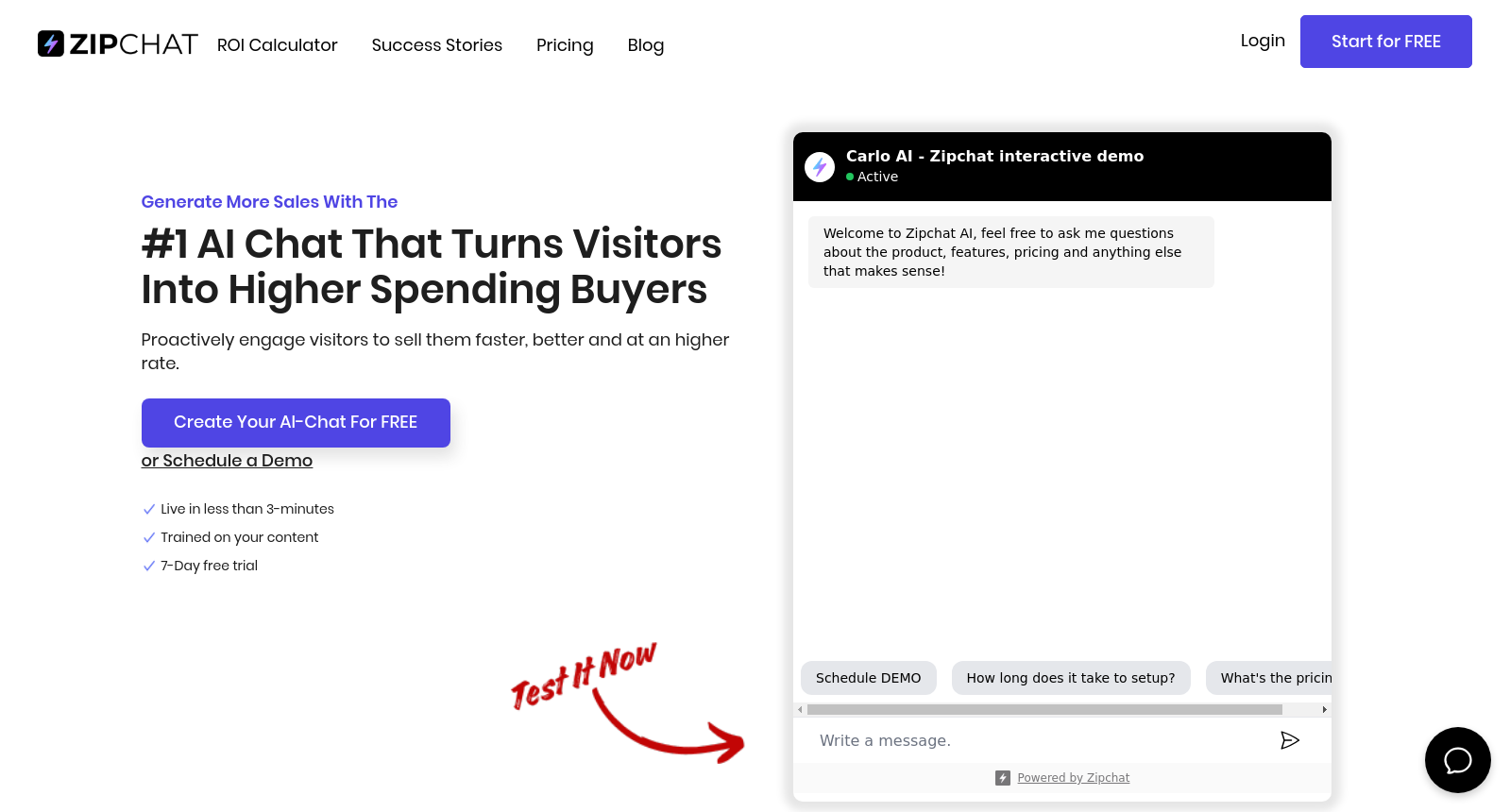Click the Zipchat lightning bolt logo
1510x812 pixels.
[x=51, y=43]
